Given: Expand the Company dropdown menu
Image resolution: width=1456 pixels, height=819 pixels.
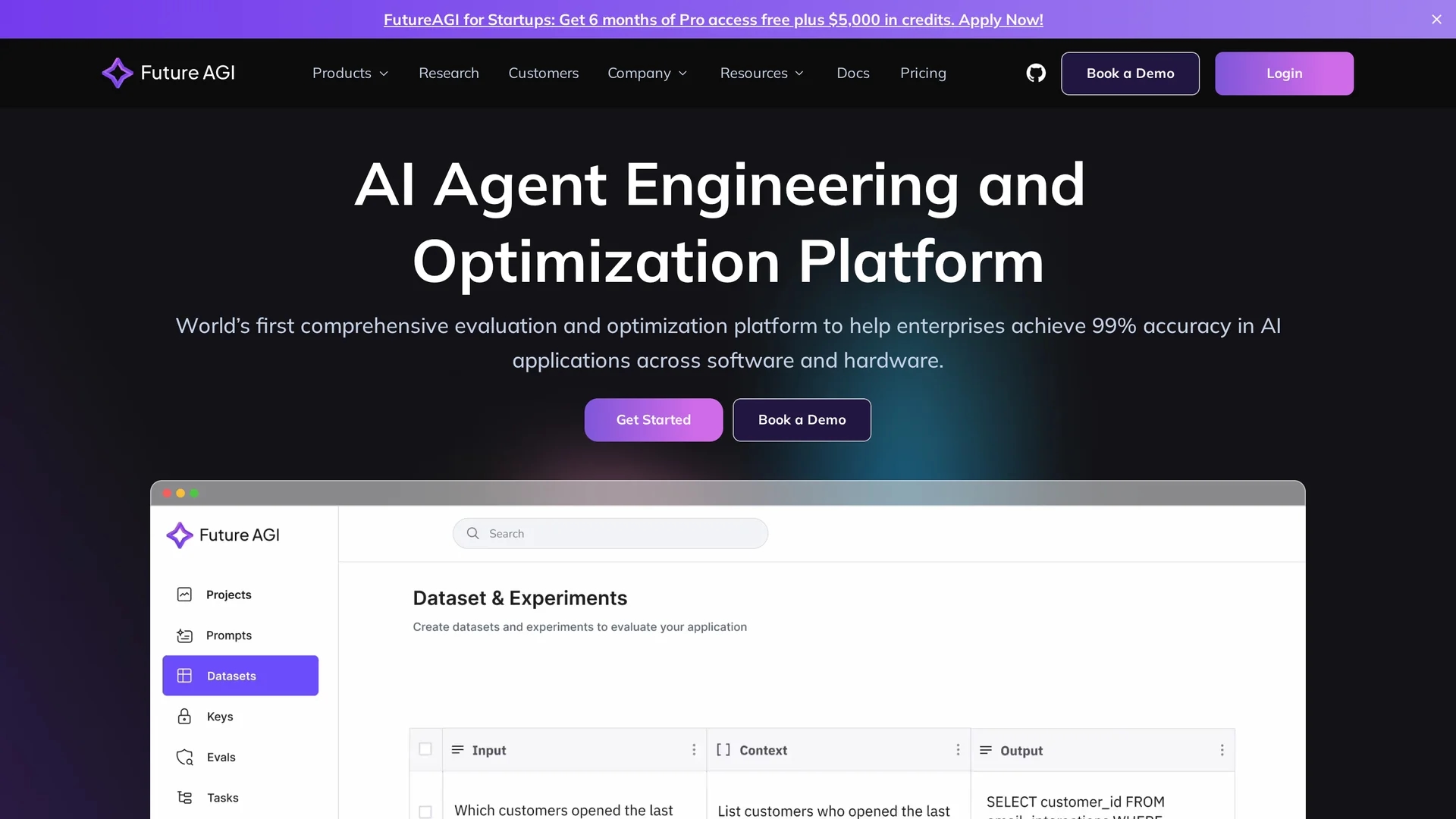Looking at the screenshot, I should click(x=648, y=74).
